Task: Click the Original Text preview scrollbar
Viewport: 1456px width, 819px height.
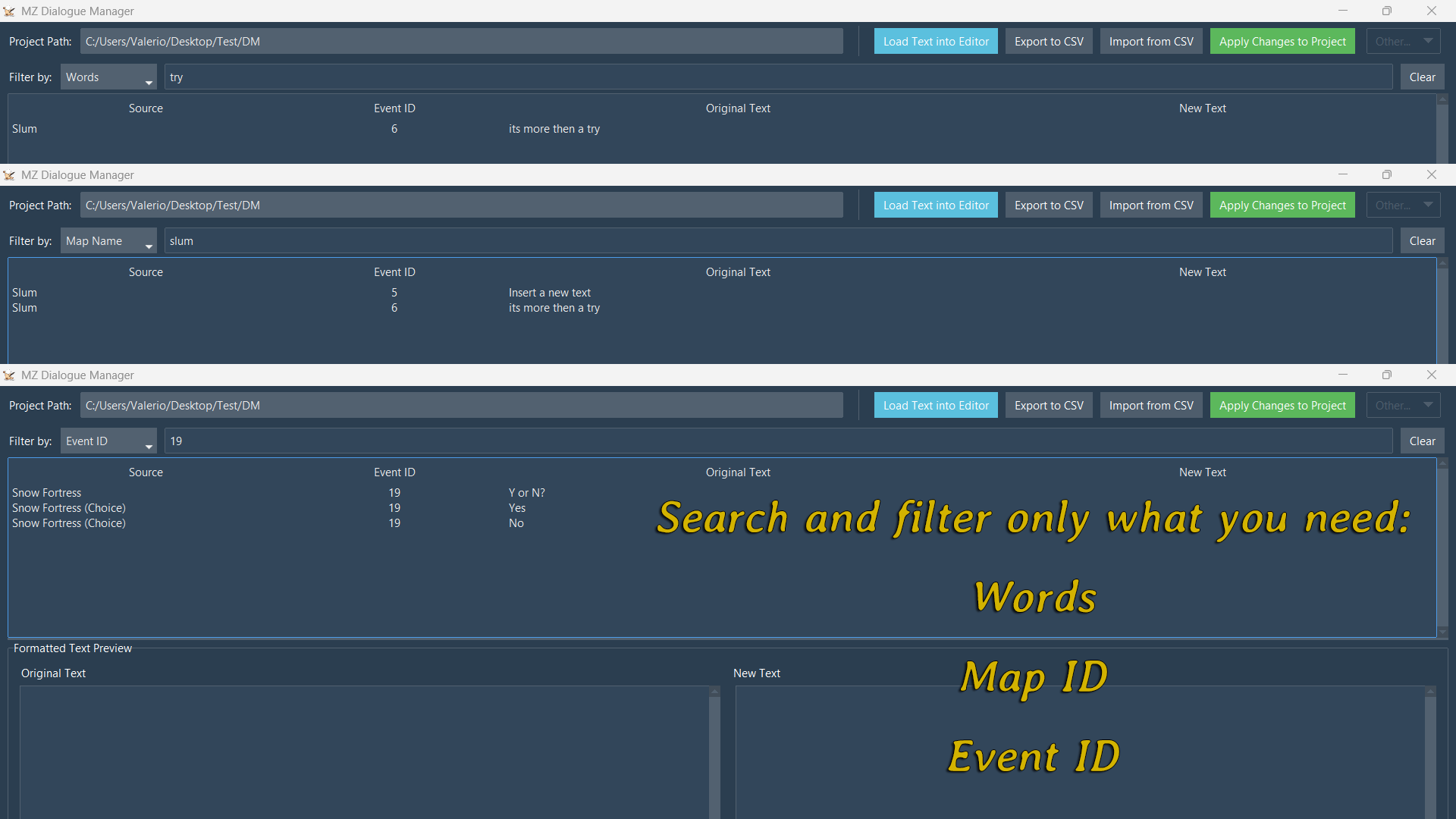Action: click(x=714, y=751)
